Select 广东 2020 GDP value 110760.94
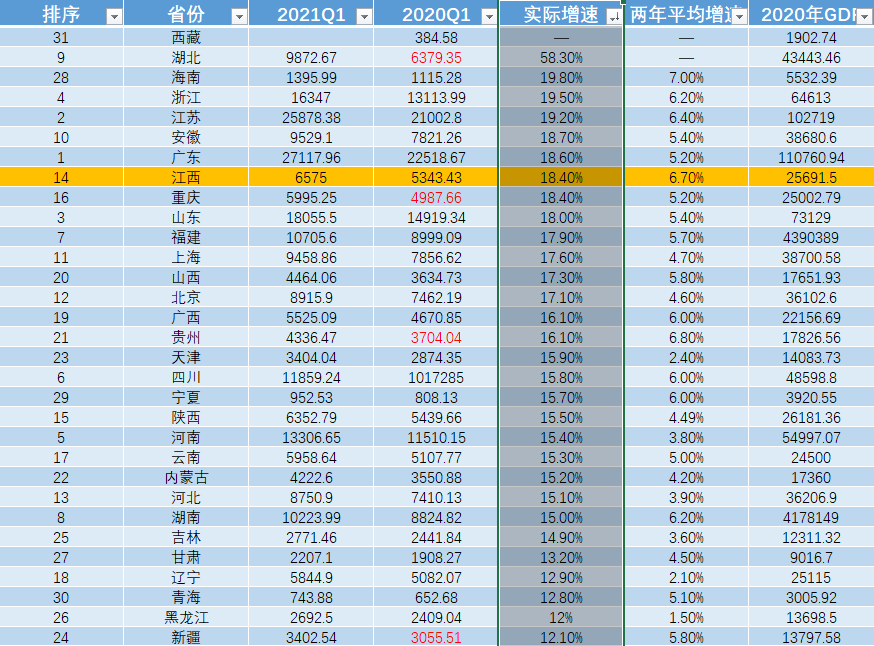The width and height of the screenshot is (874, 646). coord(811,158)
